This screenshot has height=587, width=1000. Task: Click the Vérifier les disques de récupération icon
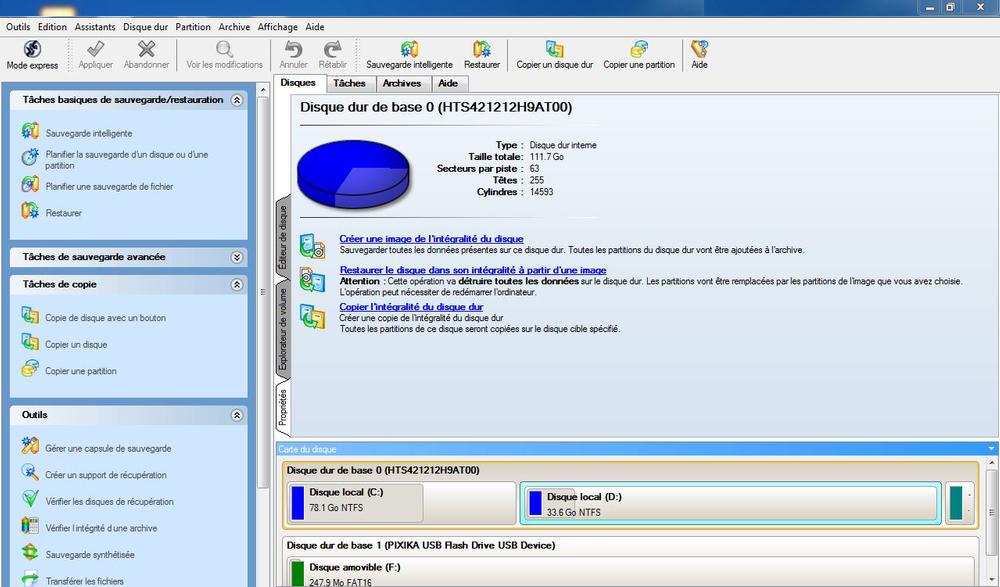click(30, 500)
